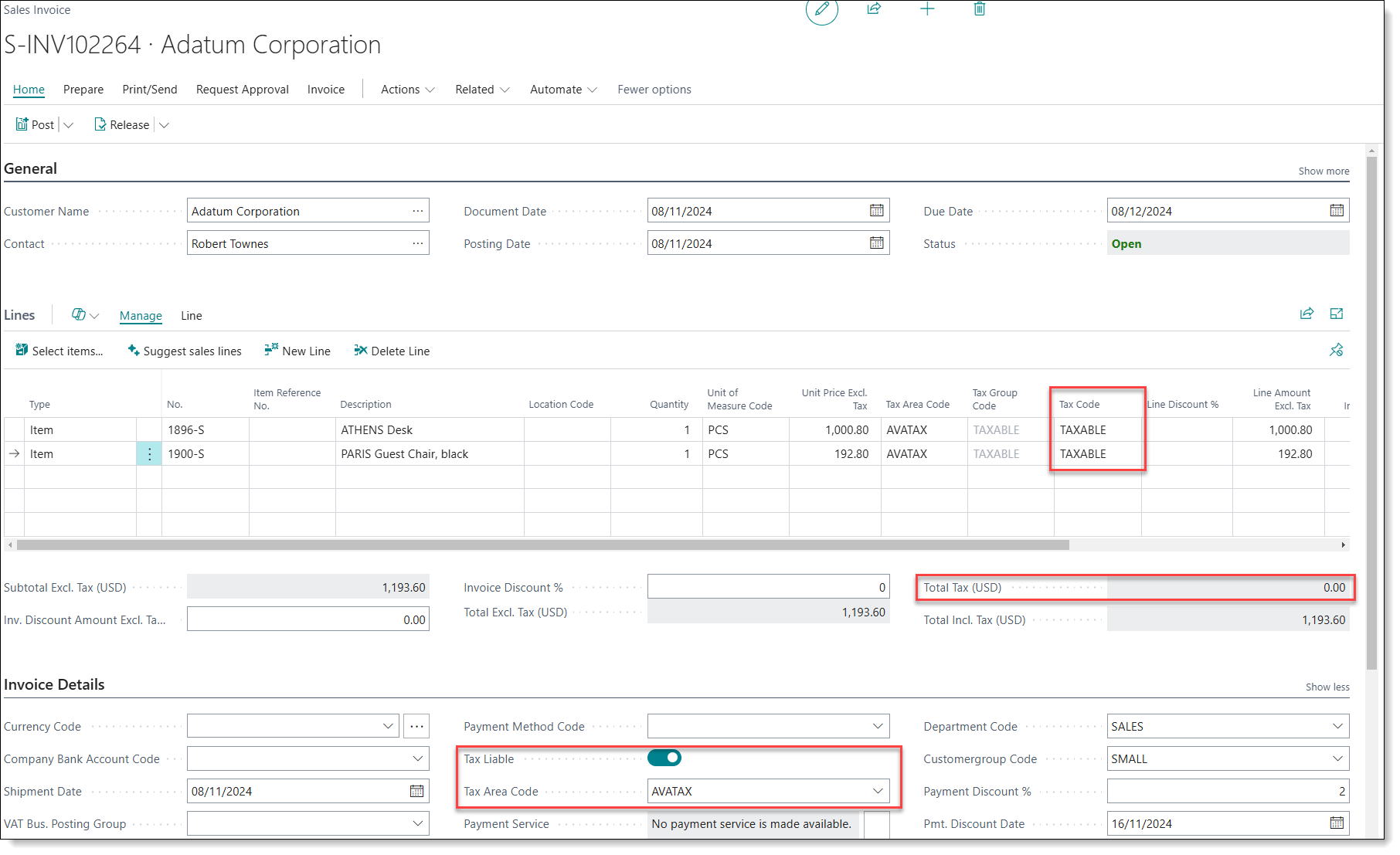This screenshot has height=855, width=1400.
Task: Expand the Actions menu
Action: click(x=407, y=90)
